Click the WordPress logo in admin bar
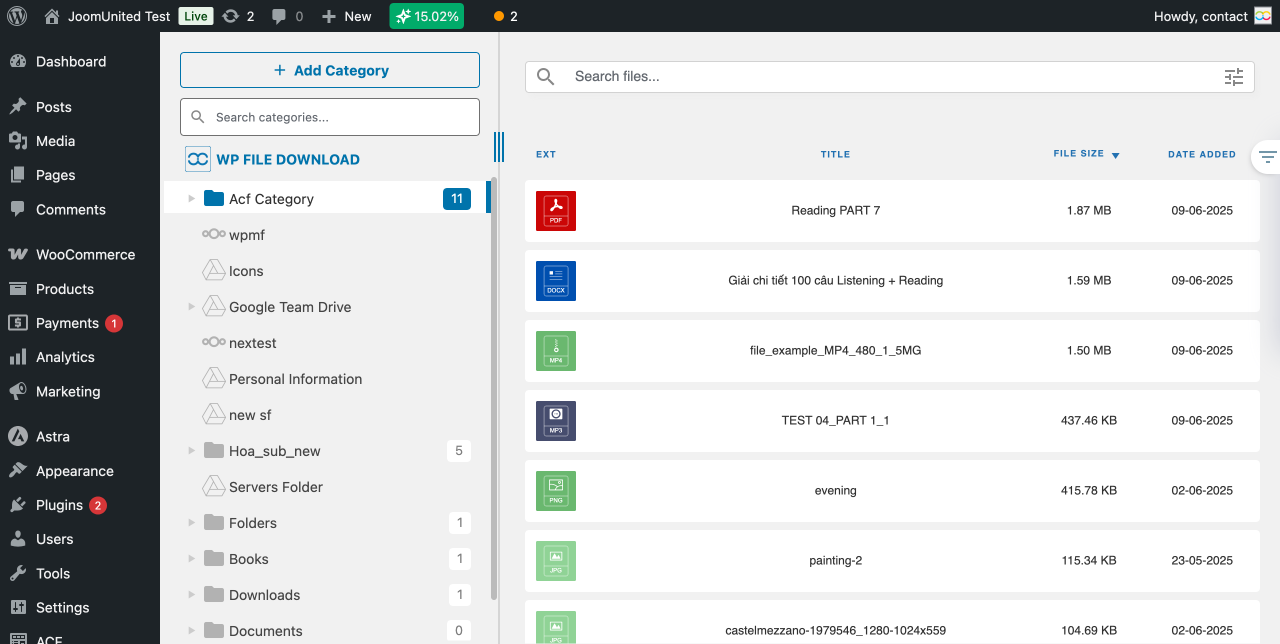1280x644 pixels. click(x=17, y=16)
